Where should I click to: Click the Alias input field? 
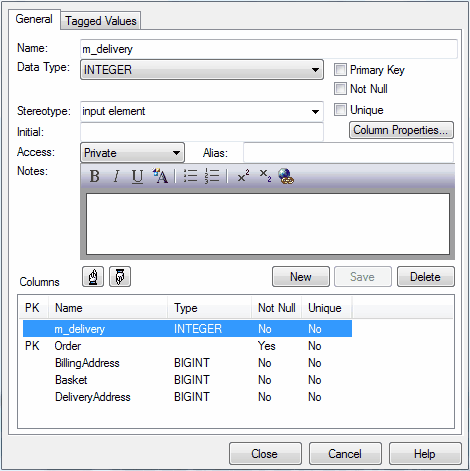coord(349,153)
